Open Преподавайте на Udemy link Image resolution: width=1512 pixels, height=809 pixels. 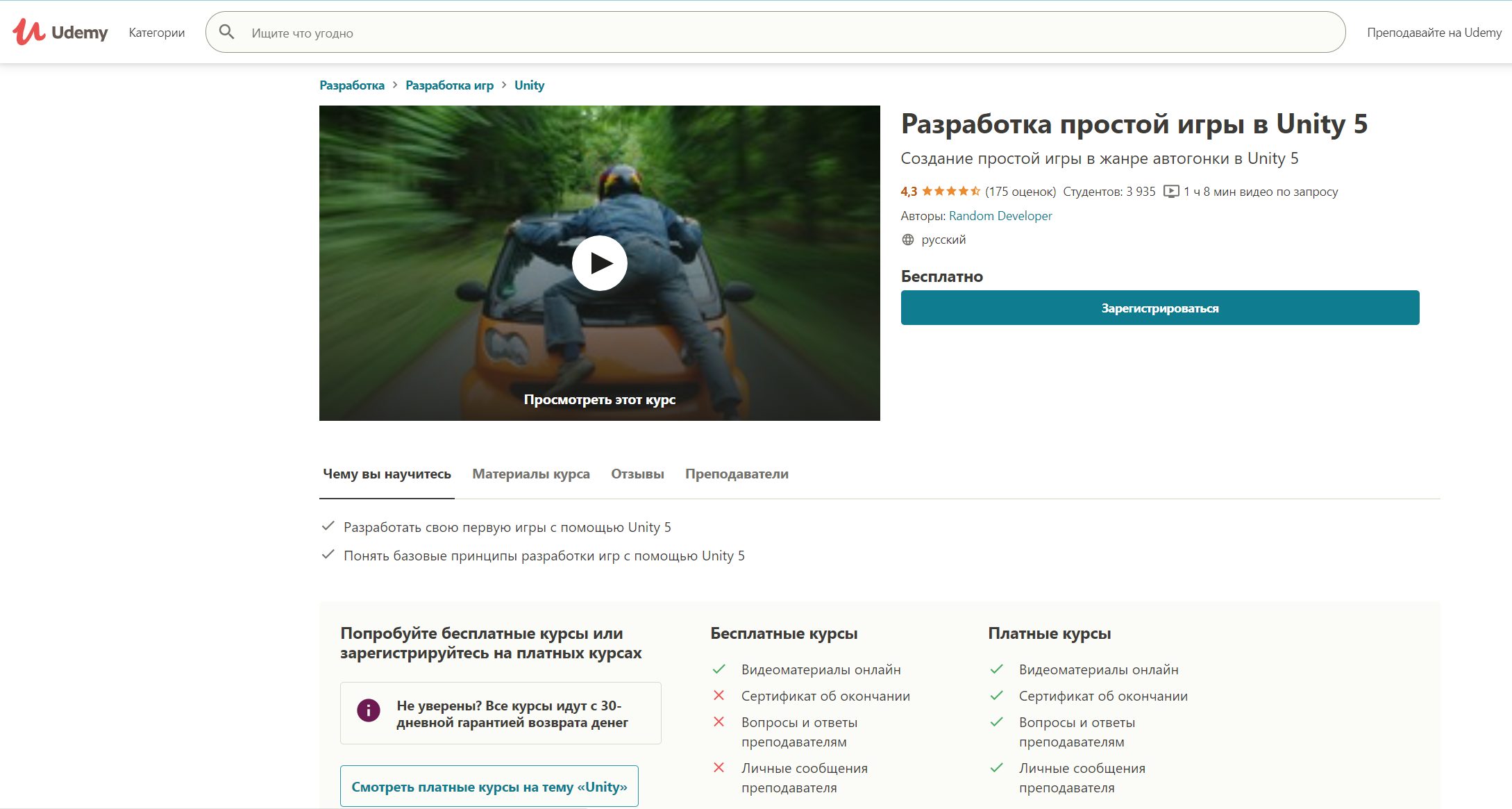(x=1434, y=32)
